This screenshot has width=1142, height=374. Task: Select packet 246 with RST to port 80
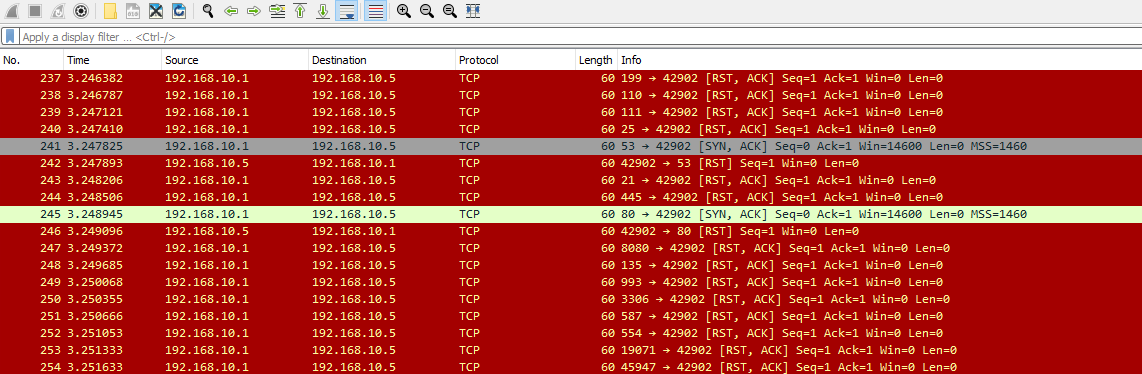[x=571, y=231]
